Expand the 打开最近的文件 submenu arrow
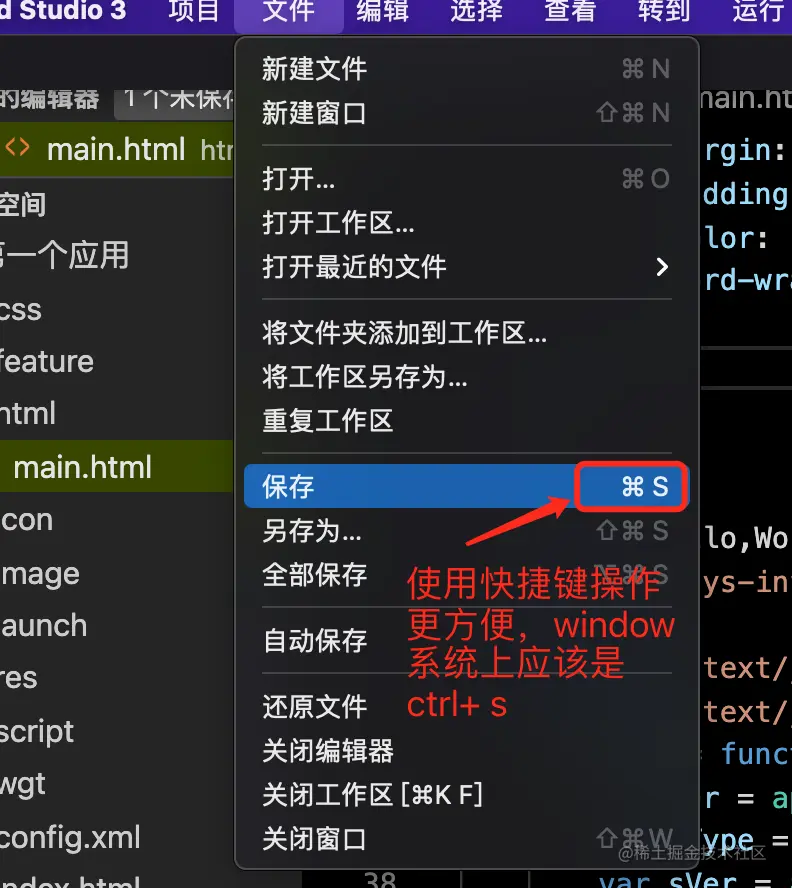792x888 pixels. (x=662, y=267)
